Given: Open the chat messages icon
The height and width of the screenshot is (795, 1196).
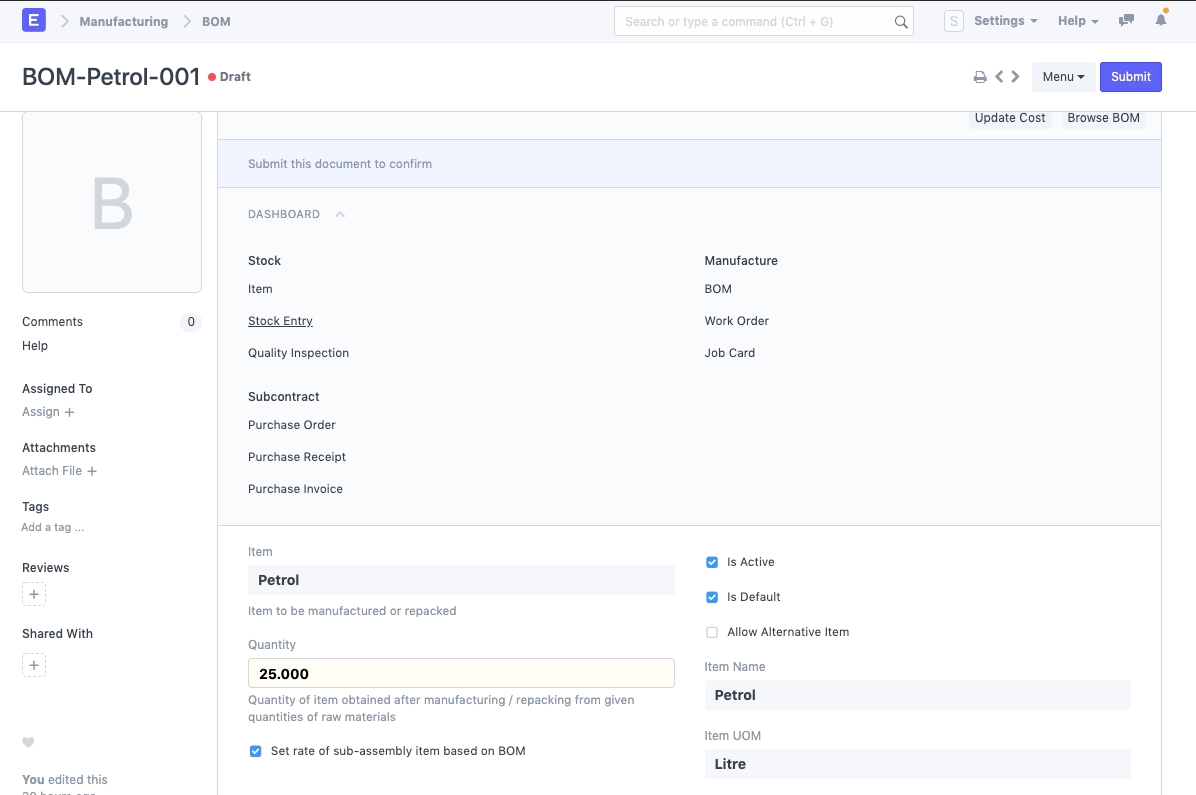Looking at the screenshot, I should pyautogui.click(x=1127, y=21).
